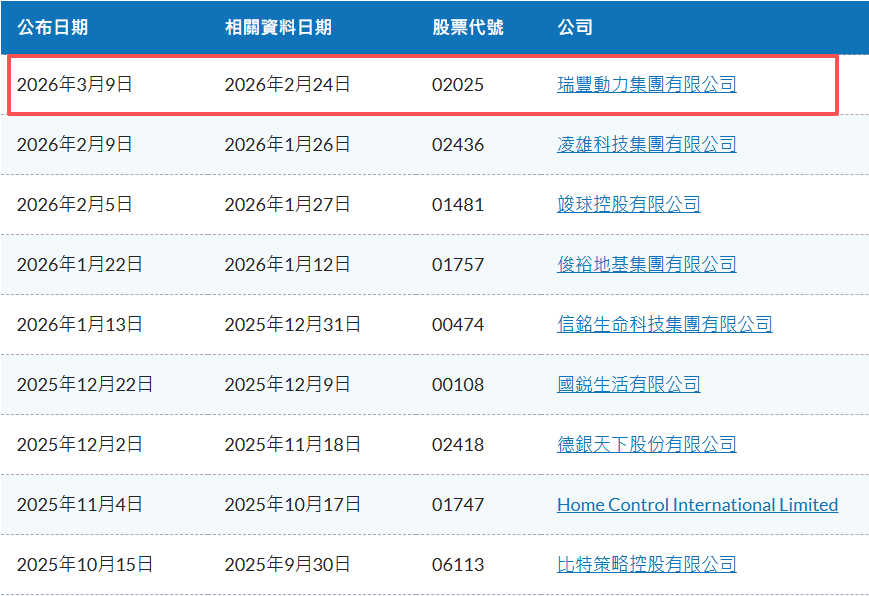
Task: Click announcement date 2025年12月2日
Action: tap(79, 444)
